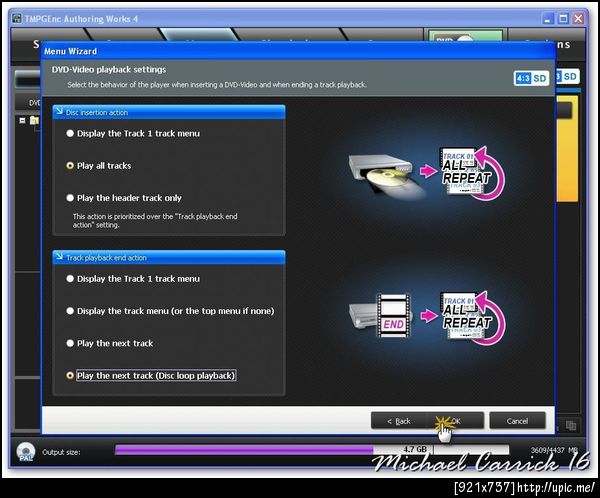Click the output size progress bar
The image size is (600, 498).
click(x=312, y=450)
